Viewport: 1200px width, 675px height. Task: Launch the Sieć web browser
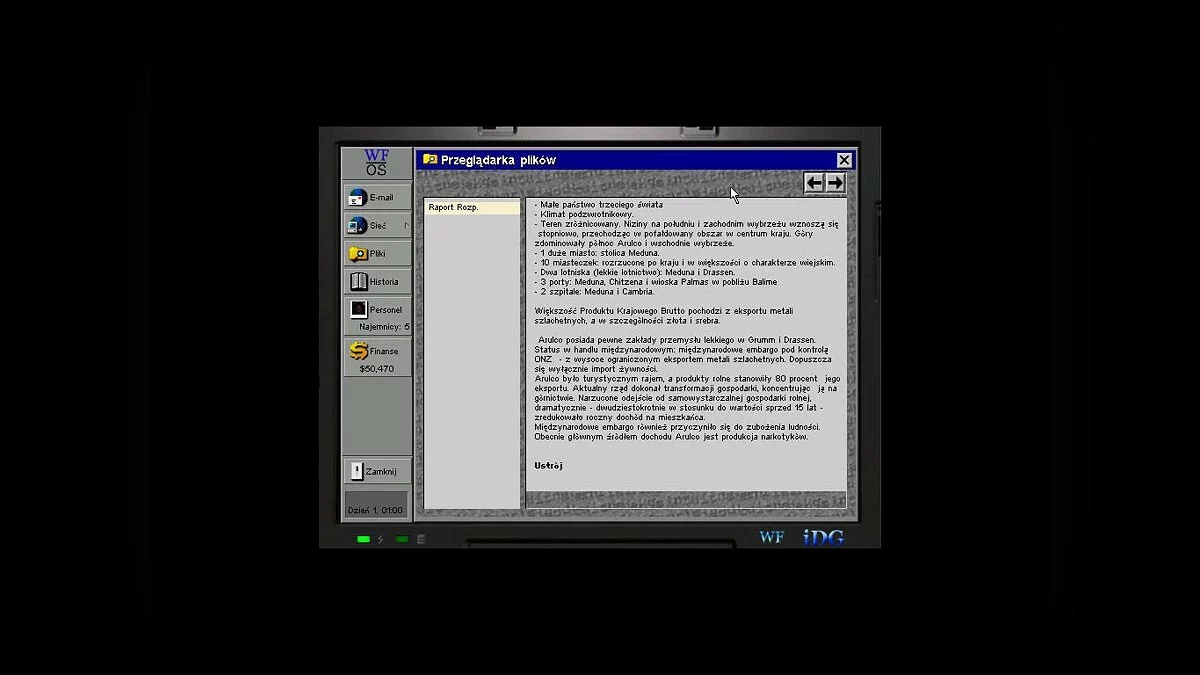coord(376,226)
